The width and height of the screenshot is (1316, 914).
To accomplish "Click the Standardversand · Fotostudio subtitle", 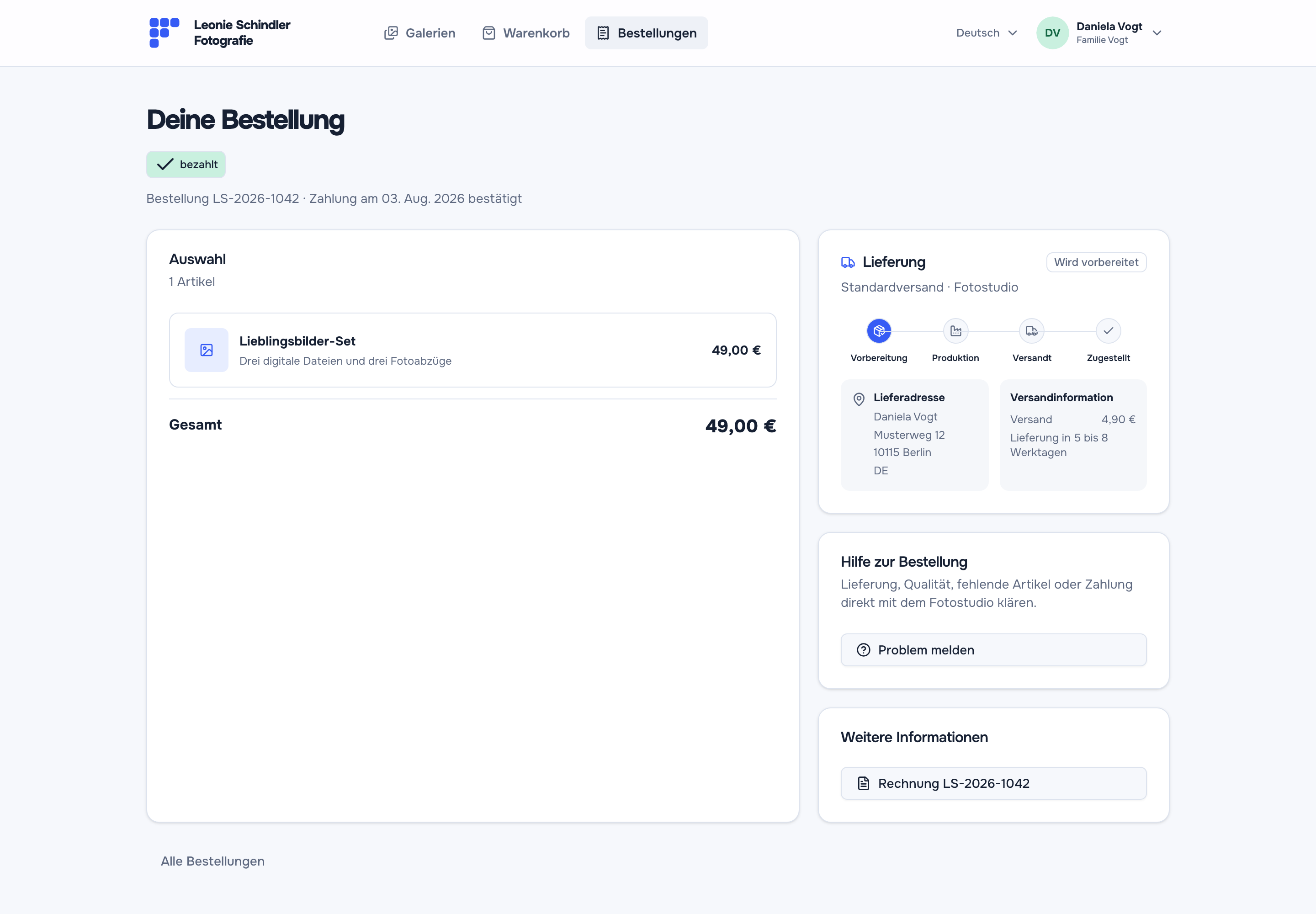I will tap(929, 287).
